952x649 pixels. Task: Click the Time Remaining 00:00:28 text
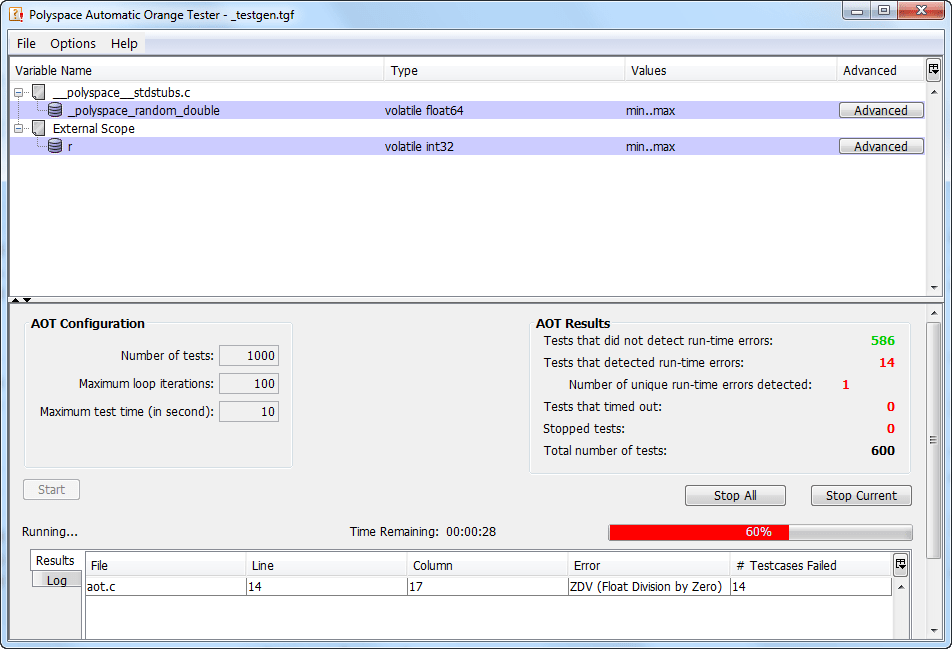(x=423, y=532)
